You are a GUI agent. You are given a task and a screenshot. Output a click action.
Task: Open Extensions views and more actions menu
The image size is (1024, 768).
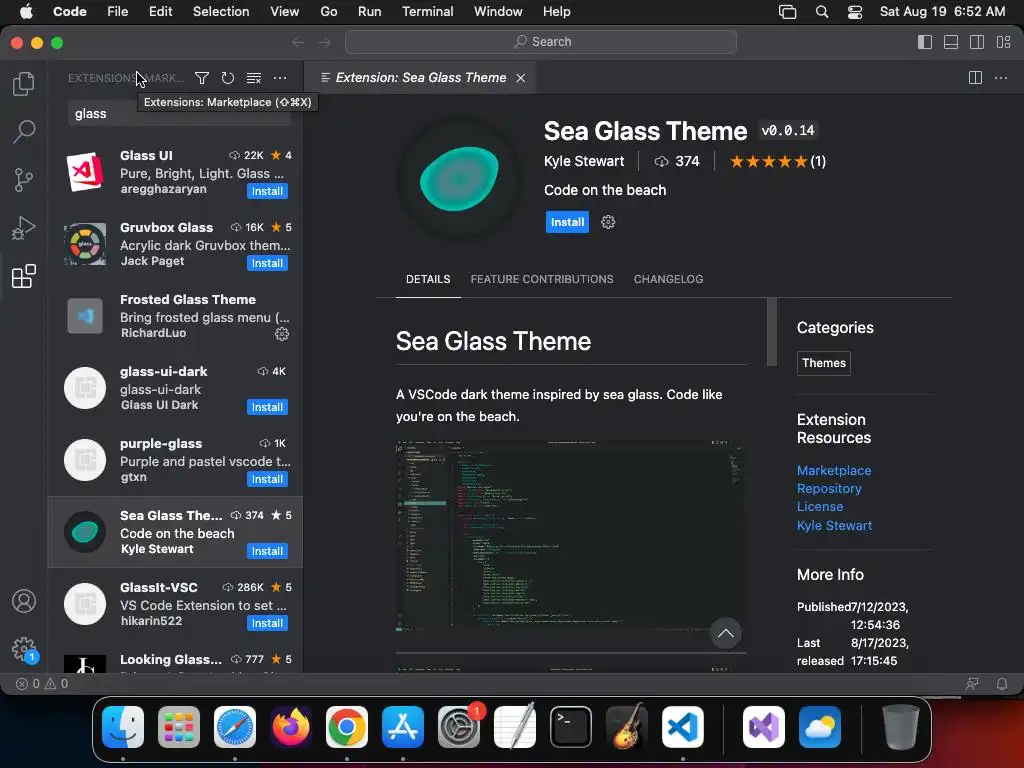tap(280, 78)
